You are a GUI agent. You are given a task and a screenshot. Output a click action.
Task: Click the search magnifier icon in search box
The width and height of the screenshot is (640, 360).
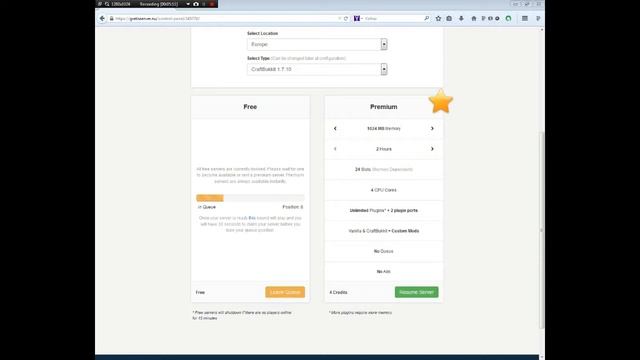click(427, 18)
